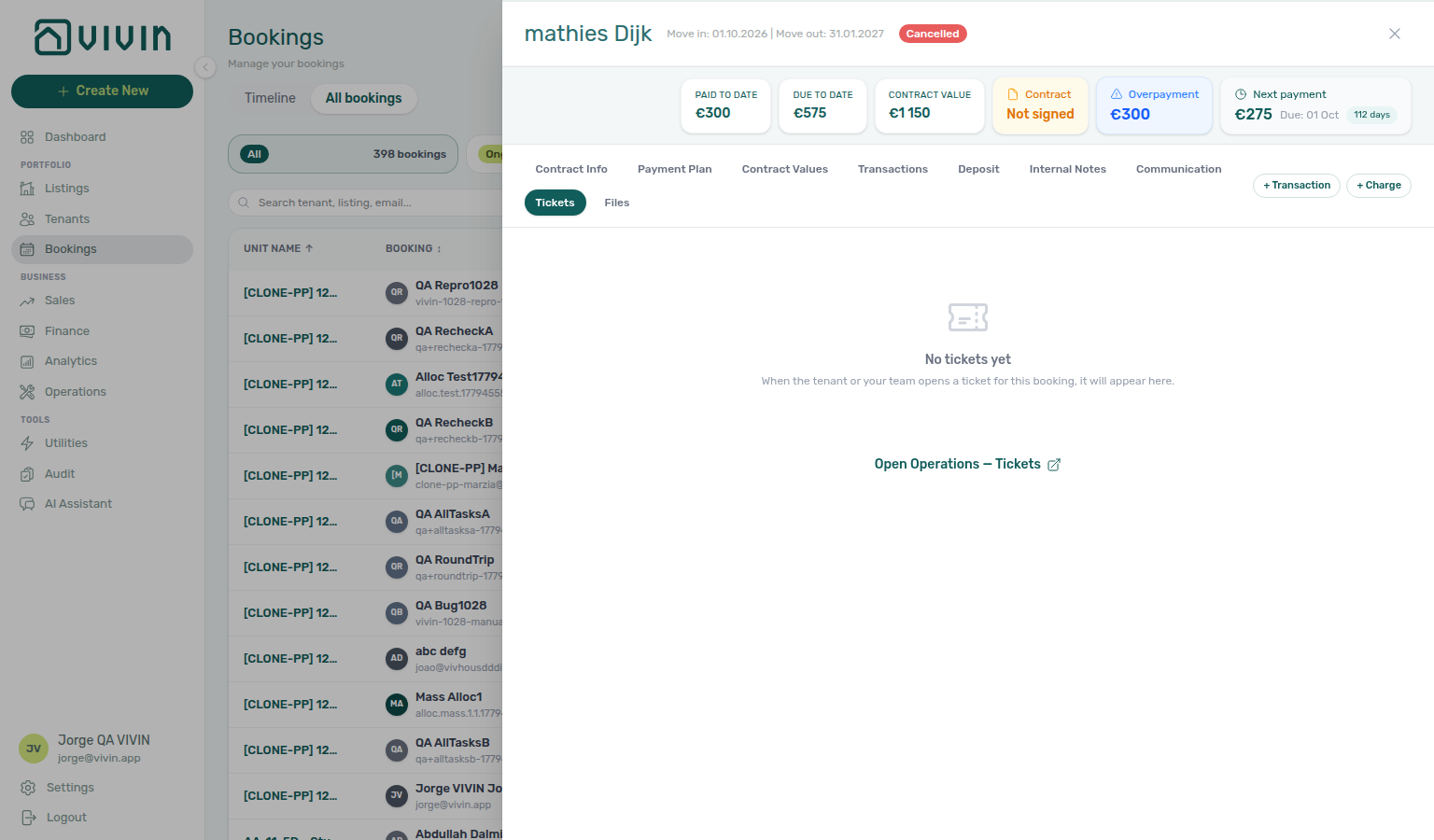The image size is (1434, 840).
Task: Open the abc defg booking row
Action: click(x=365, y=659)
